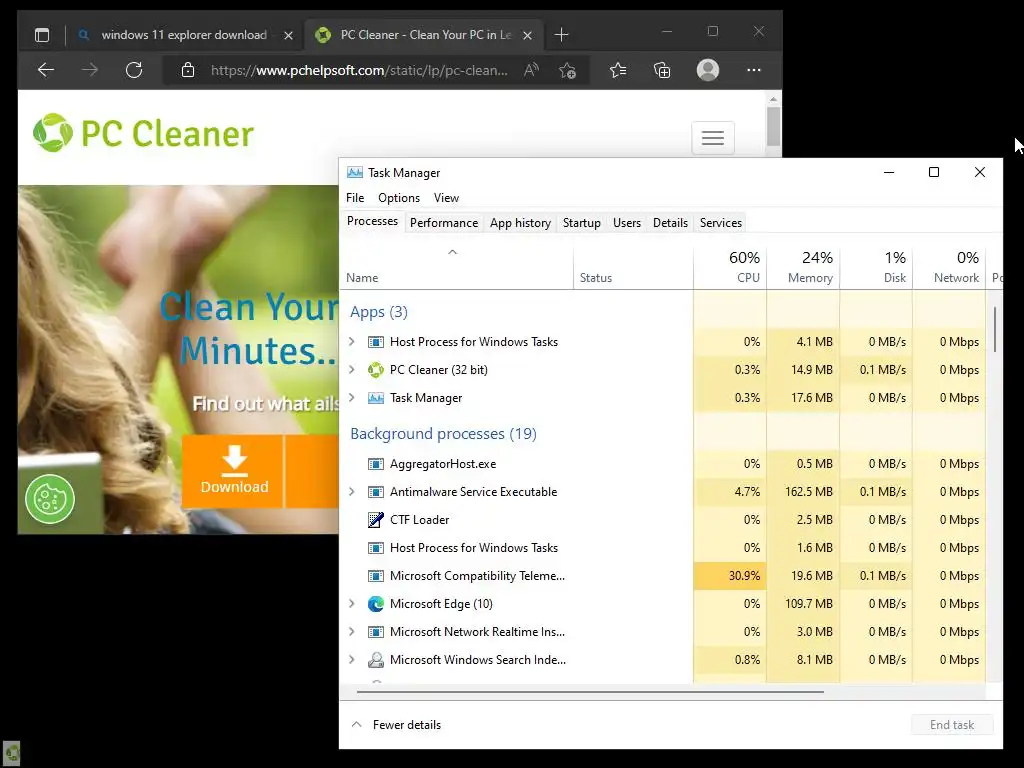Switch to the Performance tab
The width and height of the screenshot is (1024, 768).
pyautogui.click(x=444, y=223)
